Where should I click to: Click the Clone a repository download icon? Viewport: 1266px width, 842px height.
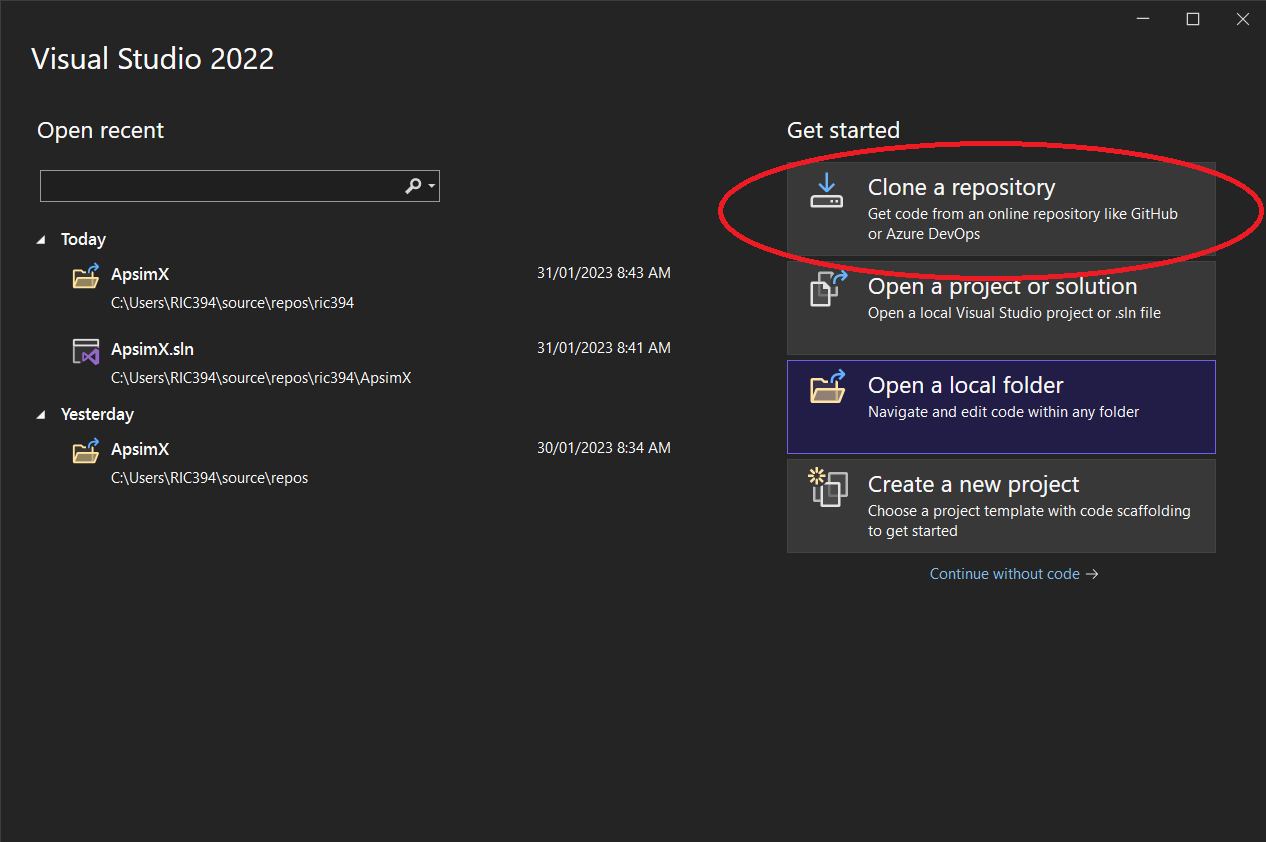tap(827, 191)
